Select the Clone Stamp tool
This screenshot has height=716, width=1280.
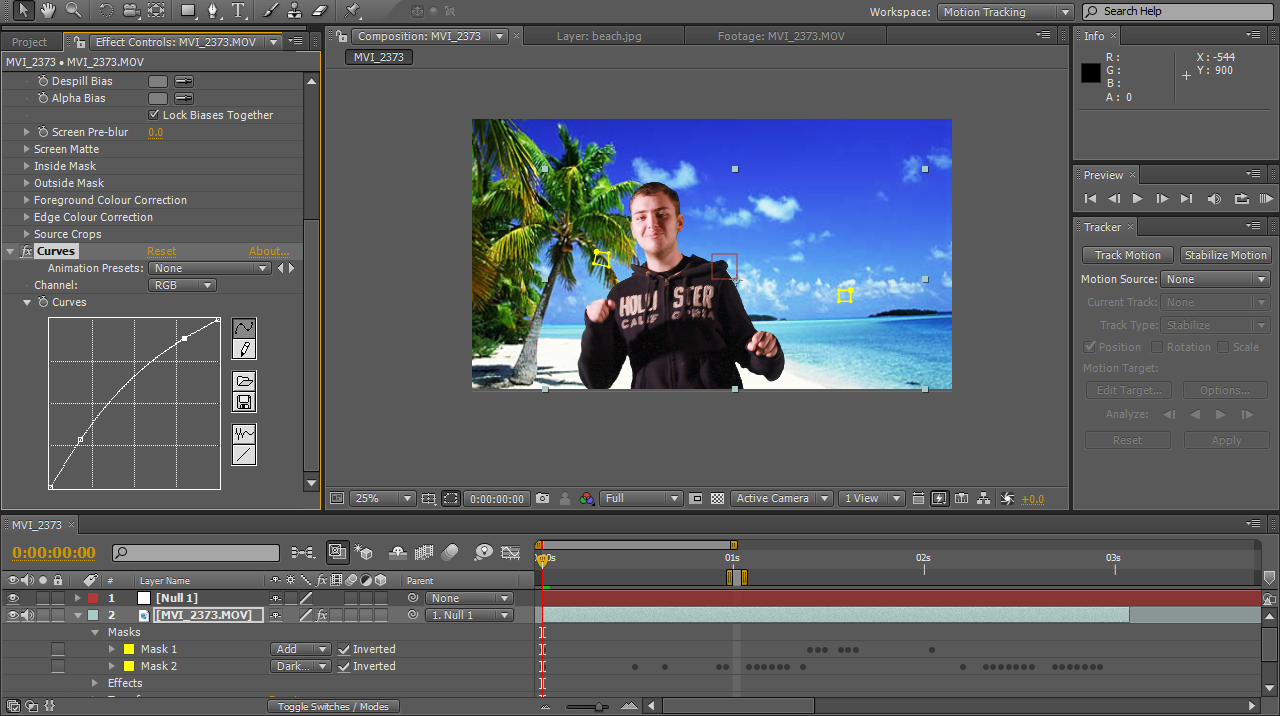[295, 12]
